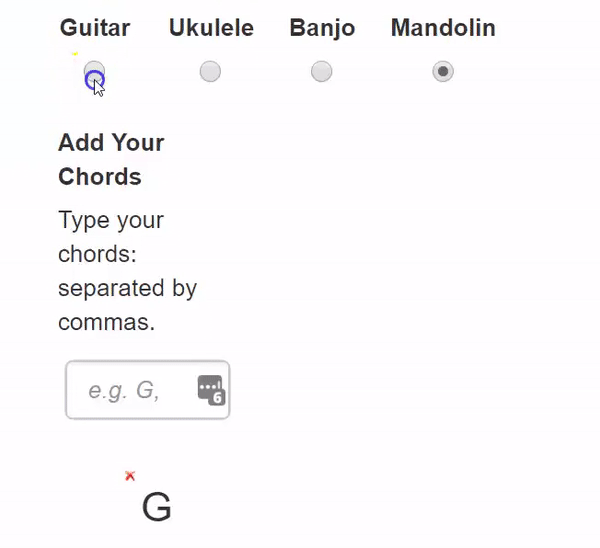Screen dimensions: 600x548
Task: Select the Guitar radio button
Action: click(x=94, y=71)
